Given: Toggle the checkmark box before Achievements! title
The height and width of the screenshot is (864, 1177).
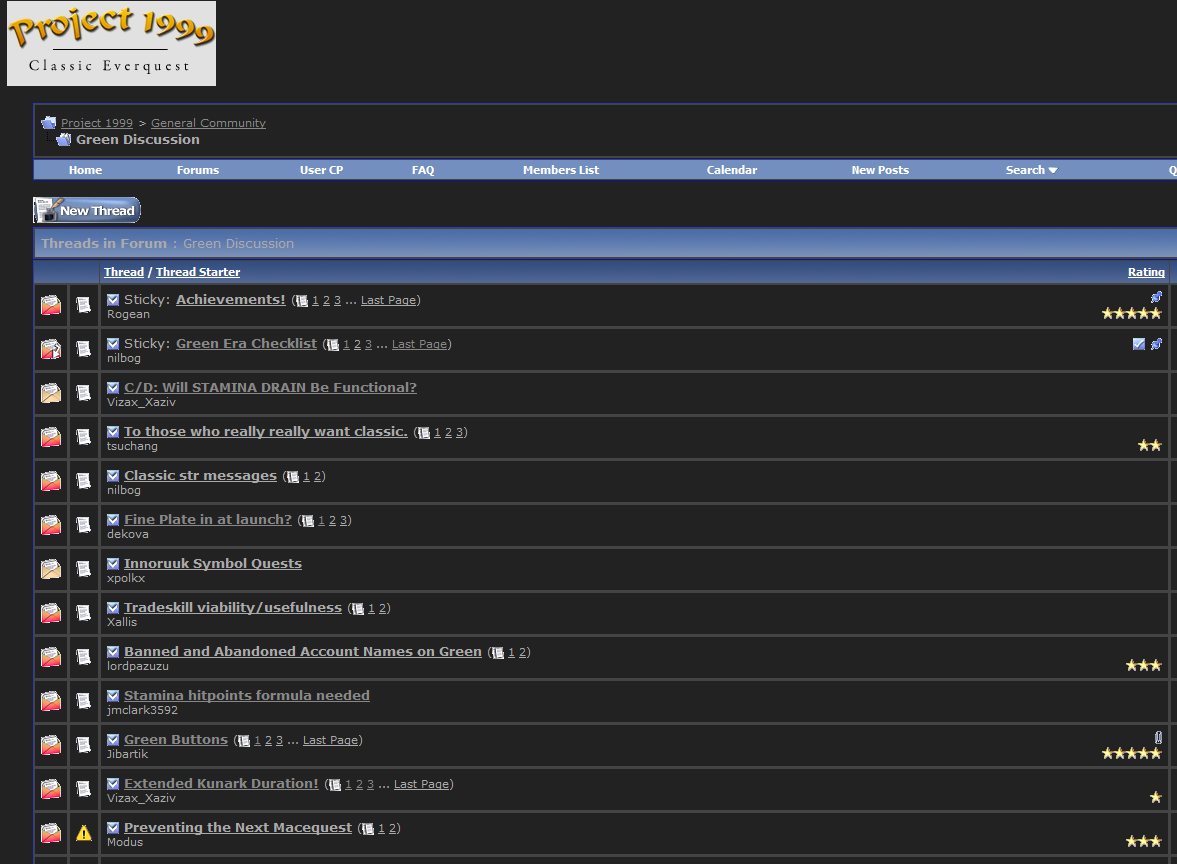Looking at the screenshot, I should click(113, 300).
